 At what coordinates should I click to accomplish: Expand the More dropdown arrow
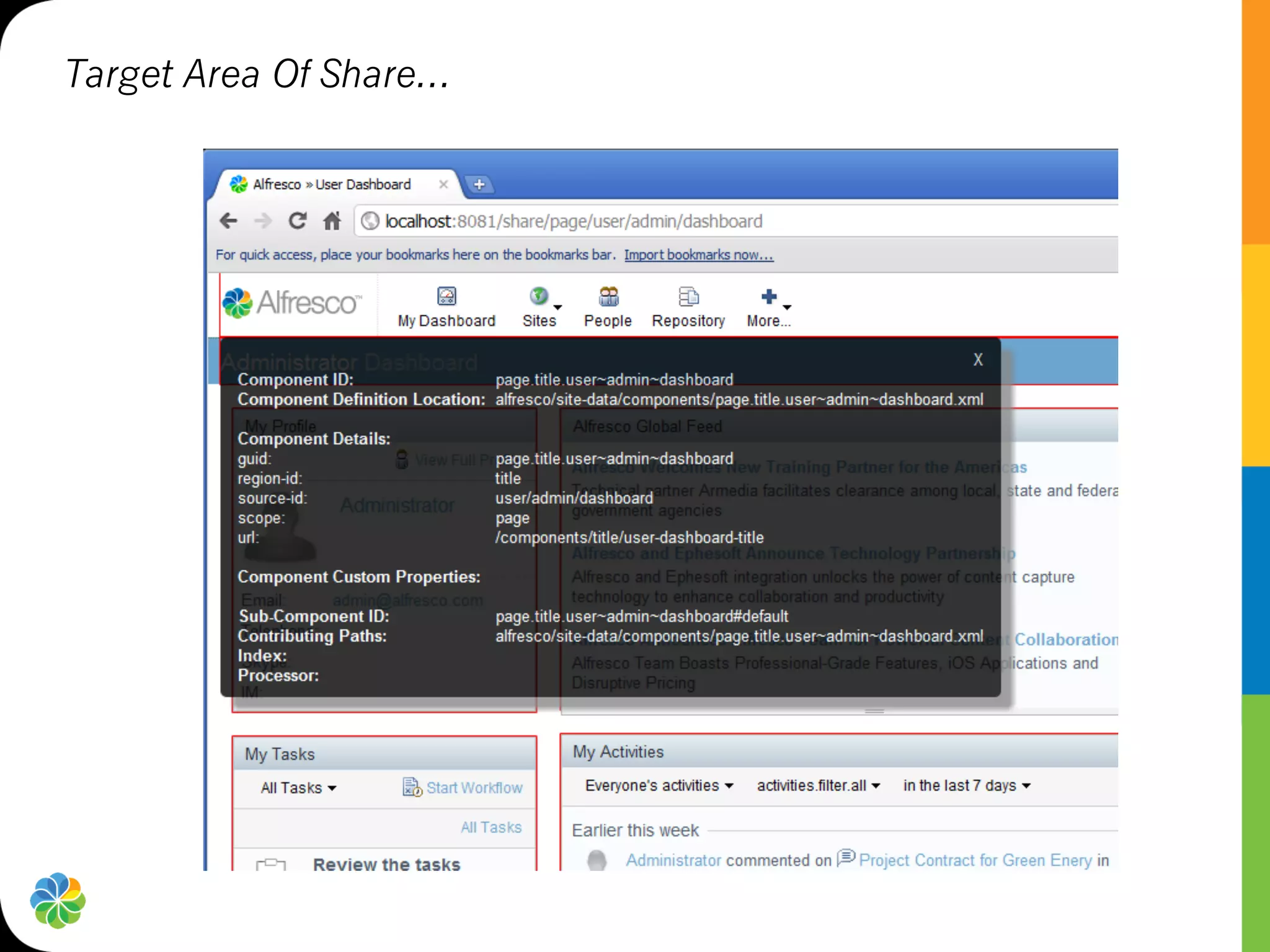787,307
